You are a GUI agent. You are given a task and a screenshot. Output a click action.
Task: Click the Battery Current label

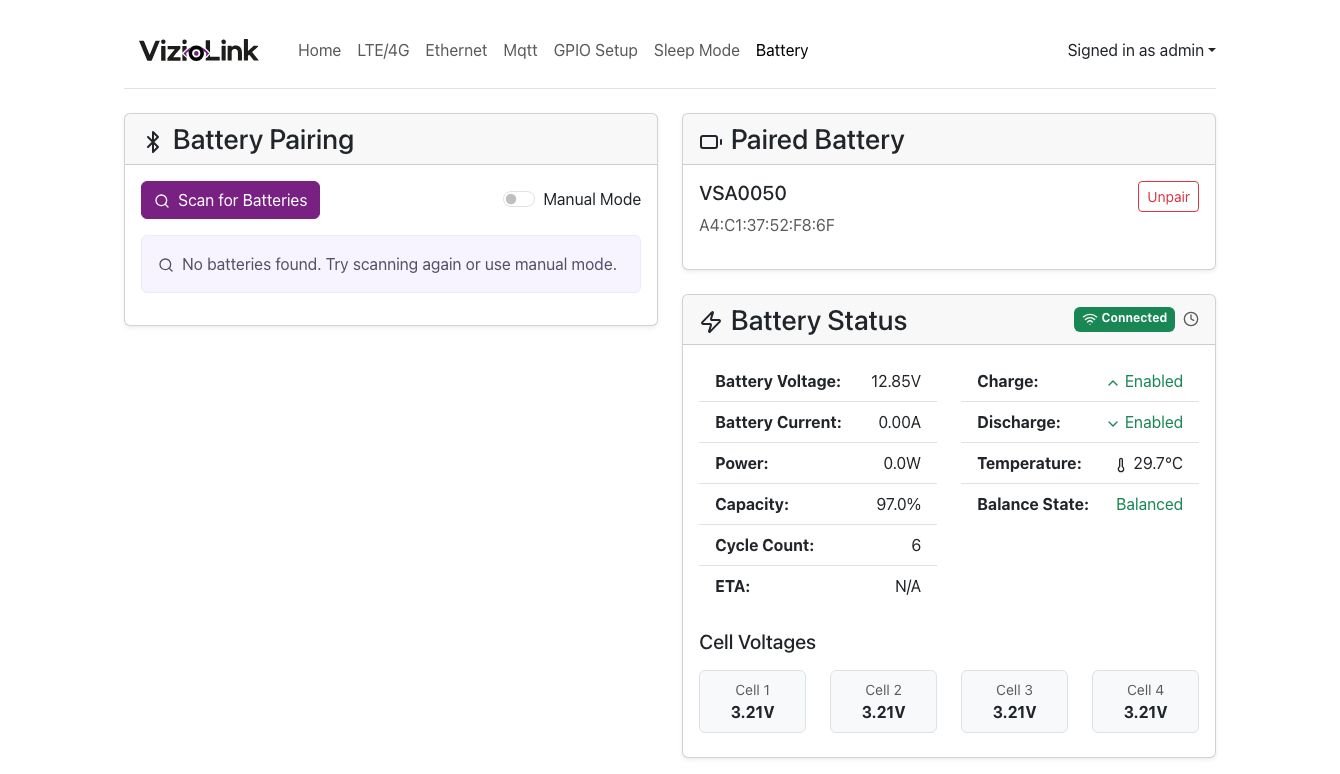coord(778,422)
